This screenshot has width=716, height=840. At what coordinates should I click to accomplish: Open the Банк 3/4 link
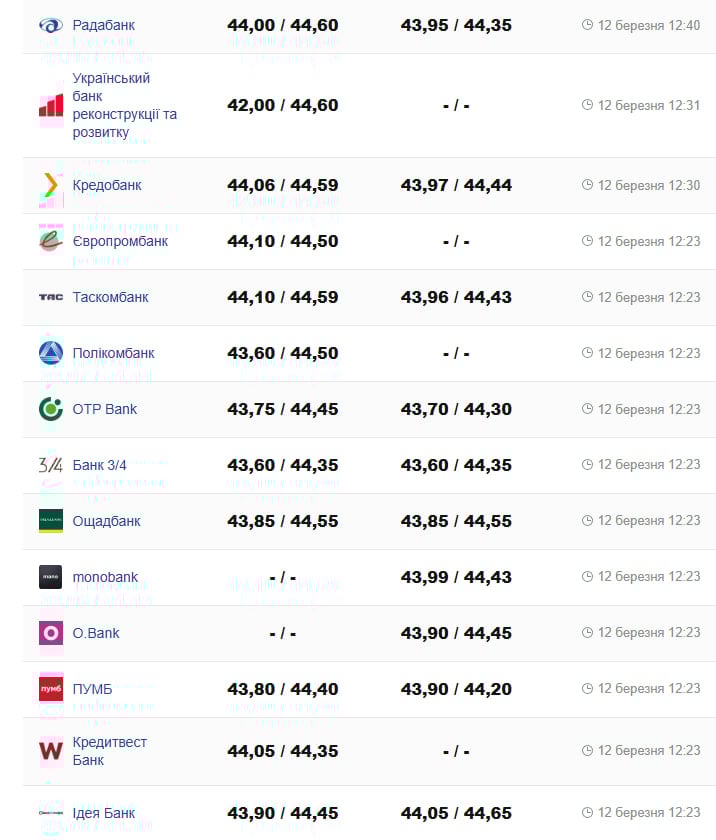click(x=99, y=465)
